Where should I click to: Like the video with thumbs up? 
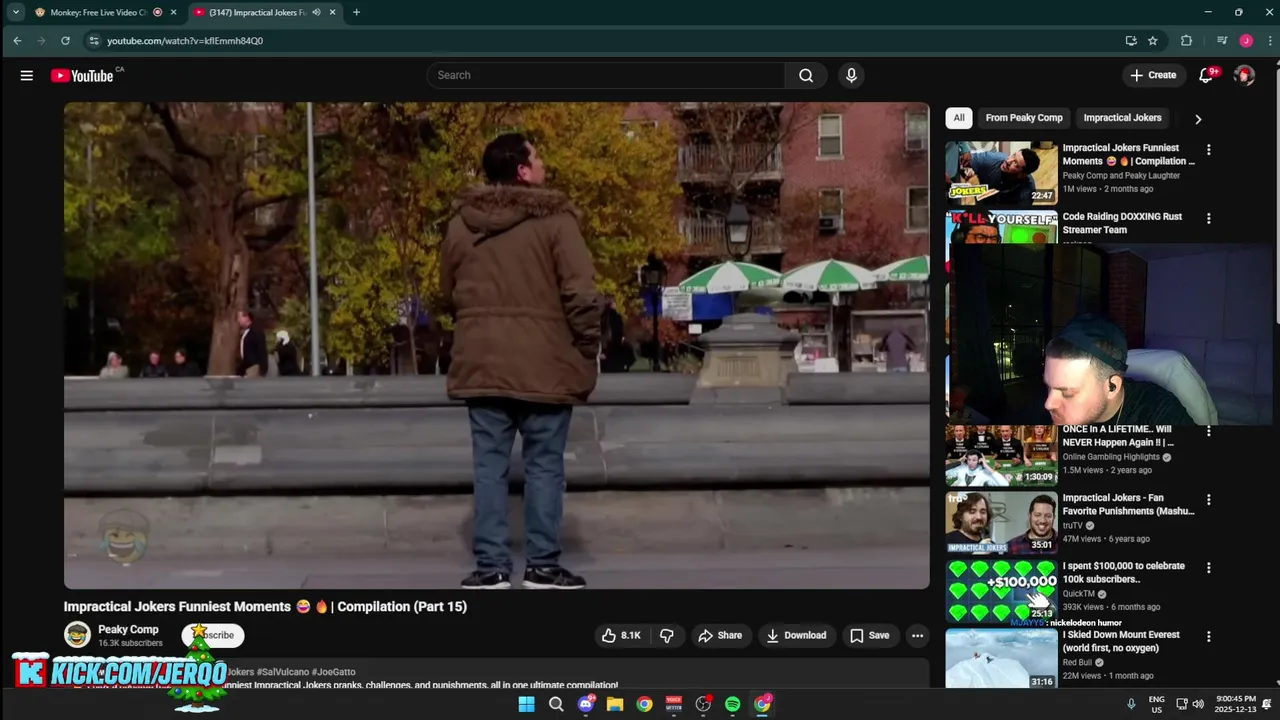click(x=620, y=635)
